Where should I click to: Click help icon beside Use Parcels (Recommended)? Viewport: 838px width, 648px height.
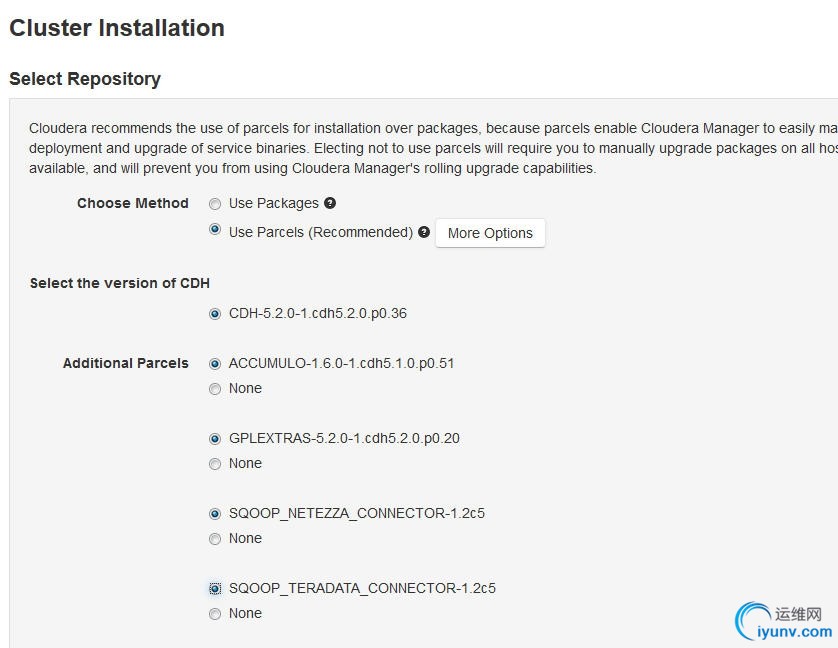(x=424, y=232)
